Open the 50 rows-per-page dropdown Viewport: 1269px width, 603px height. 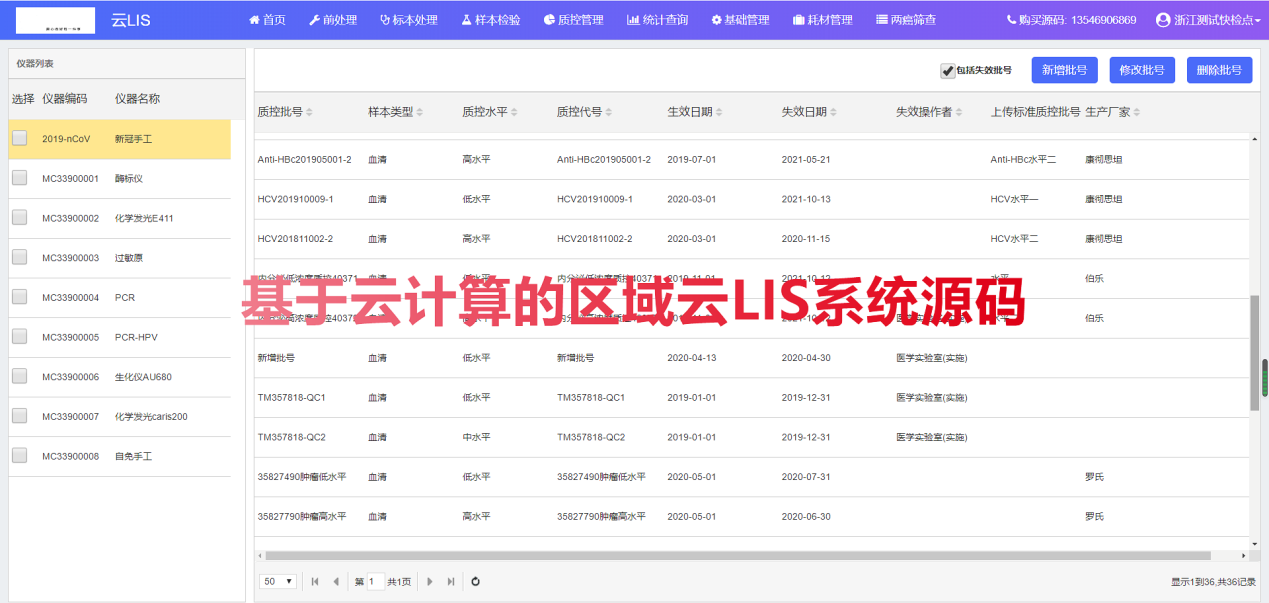click(278, 581)
